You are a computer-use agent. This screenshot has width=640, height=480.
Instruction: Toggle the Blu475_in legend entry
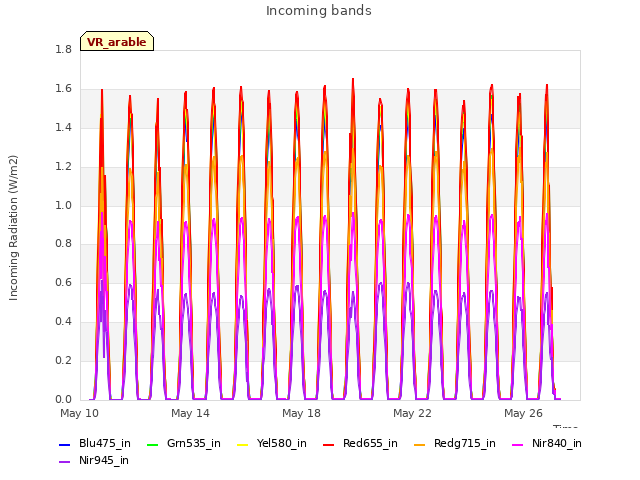(95, 443)
